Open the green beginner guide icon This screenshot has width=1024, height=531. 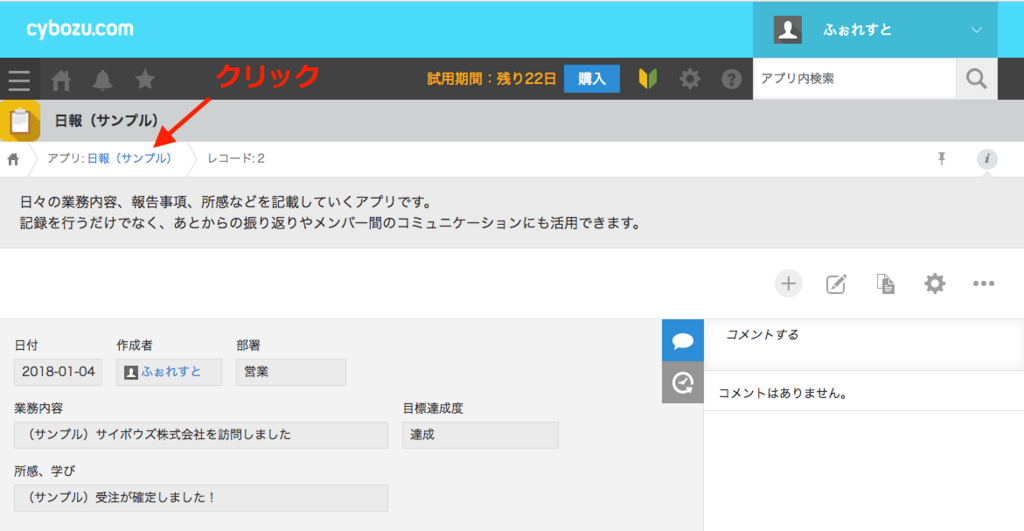tap(647, 79)
